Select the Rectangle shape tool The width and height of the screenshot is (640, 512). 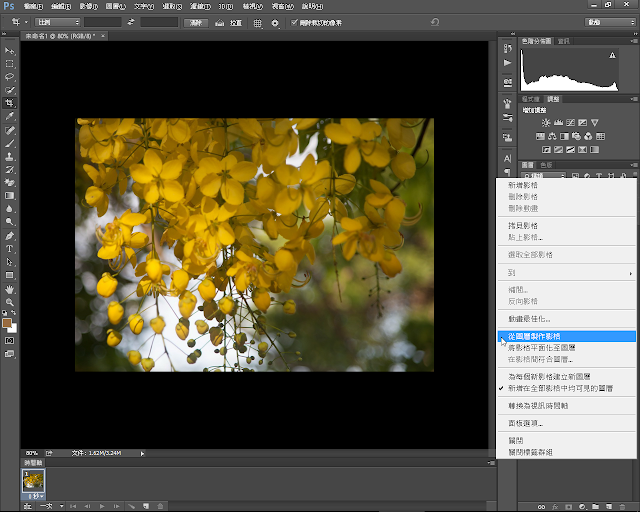point(9,275)
